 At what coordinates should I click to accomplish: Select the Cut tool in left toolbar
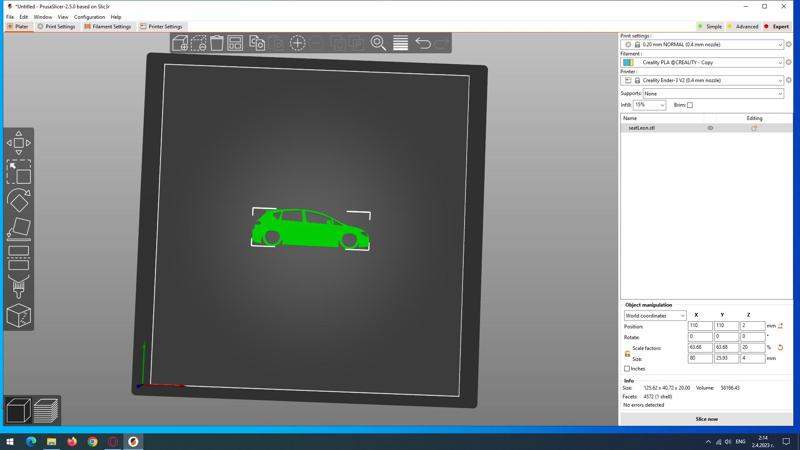19,258
